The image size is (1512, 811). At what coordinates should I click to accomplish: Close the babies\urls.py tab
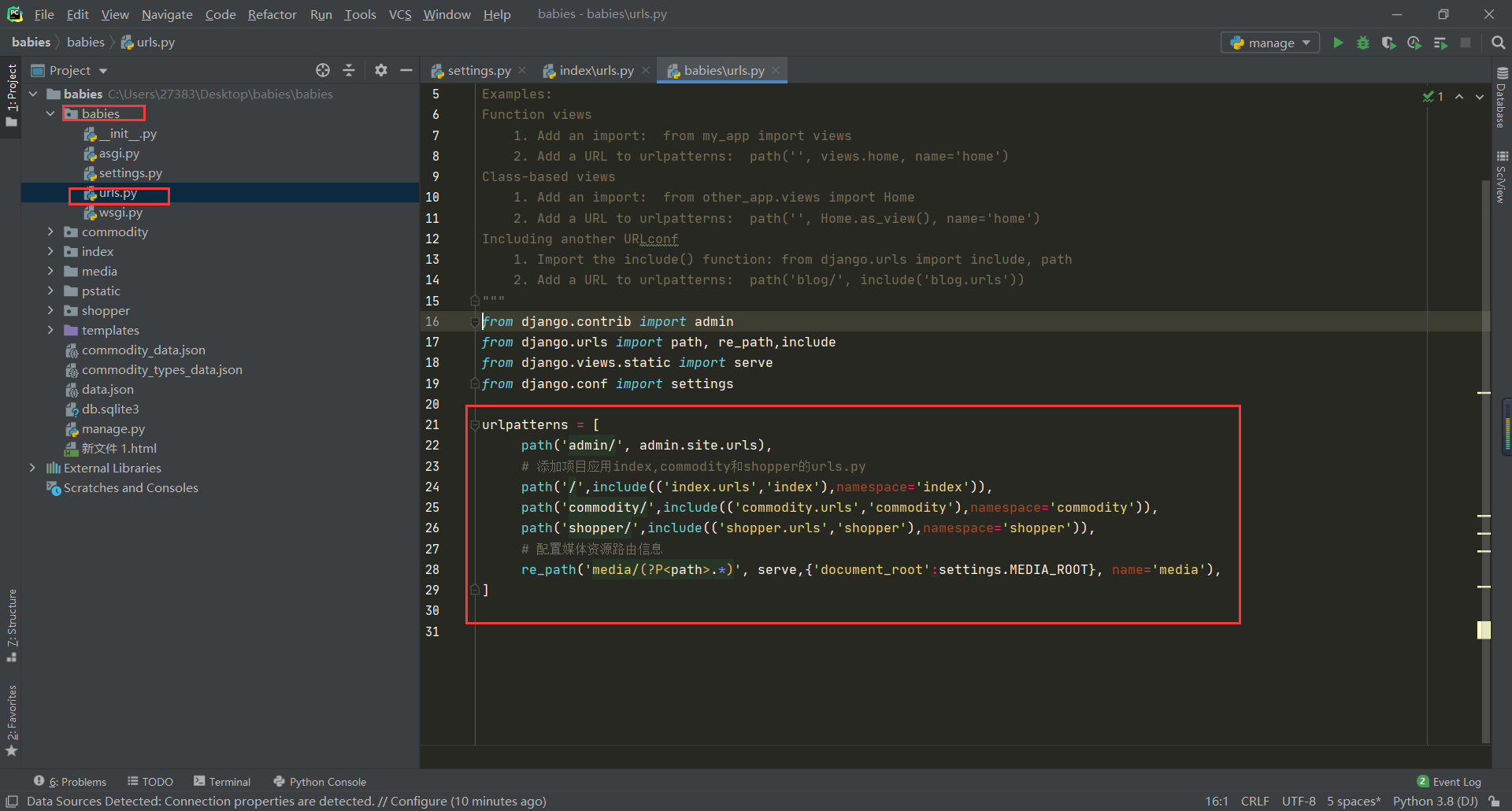click(776, 70)
